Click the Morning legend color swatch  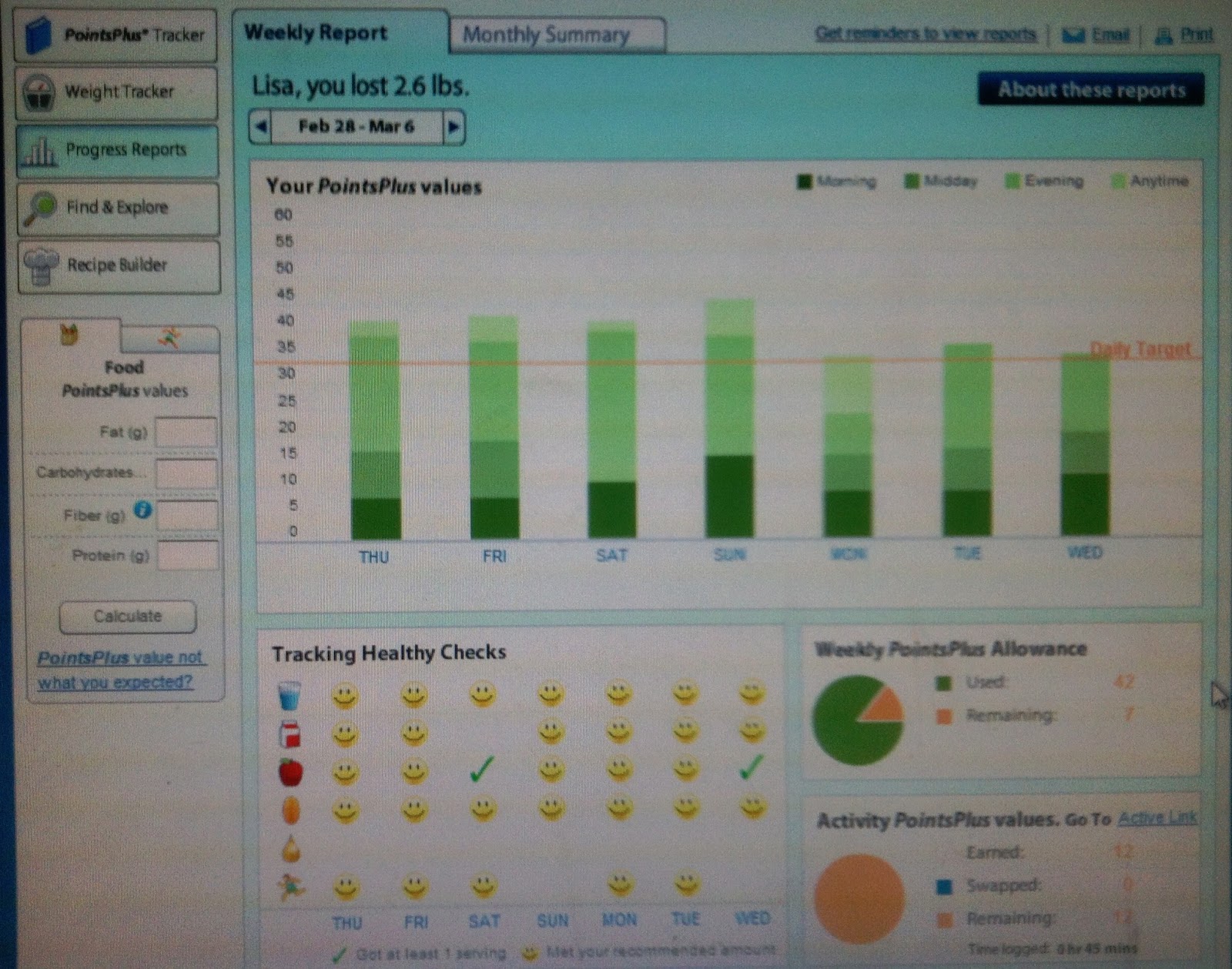[x=805, y=182]
